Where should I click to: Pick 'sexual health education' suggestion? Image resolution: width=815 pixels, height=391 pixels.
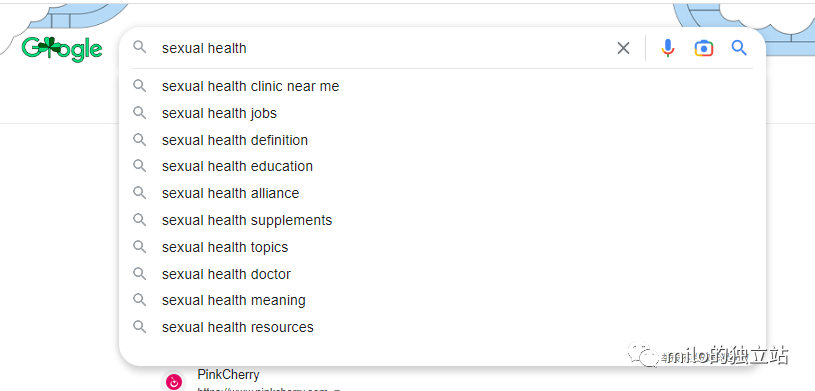click(x=442, y=166)
